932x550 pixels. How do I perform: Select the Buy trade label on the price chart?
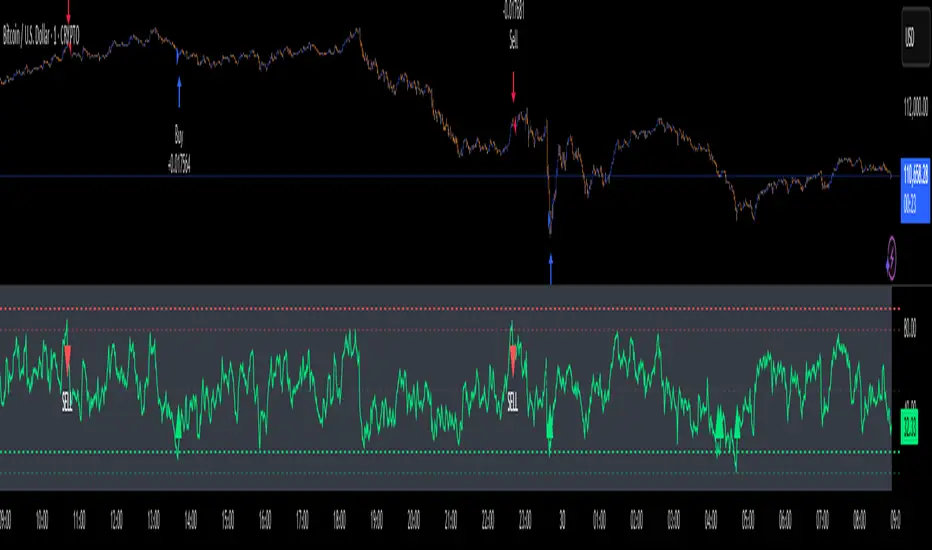coord(179,136)
